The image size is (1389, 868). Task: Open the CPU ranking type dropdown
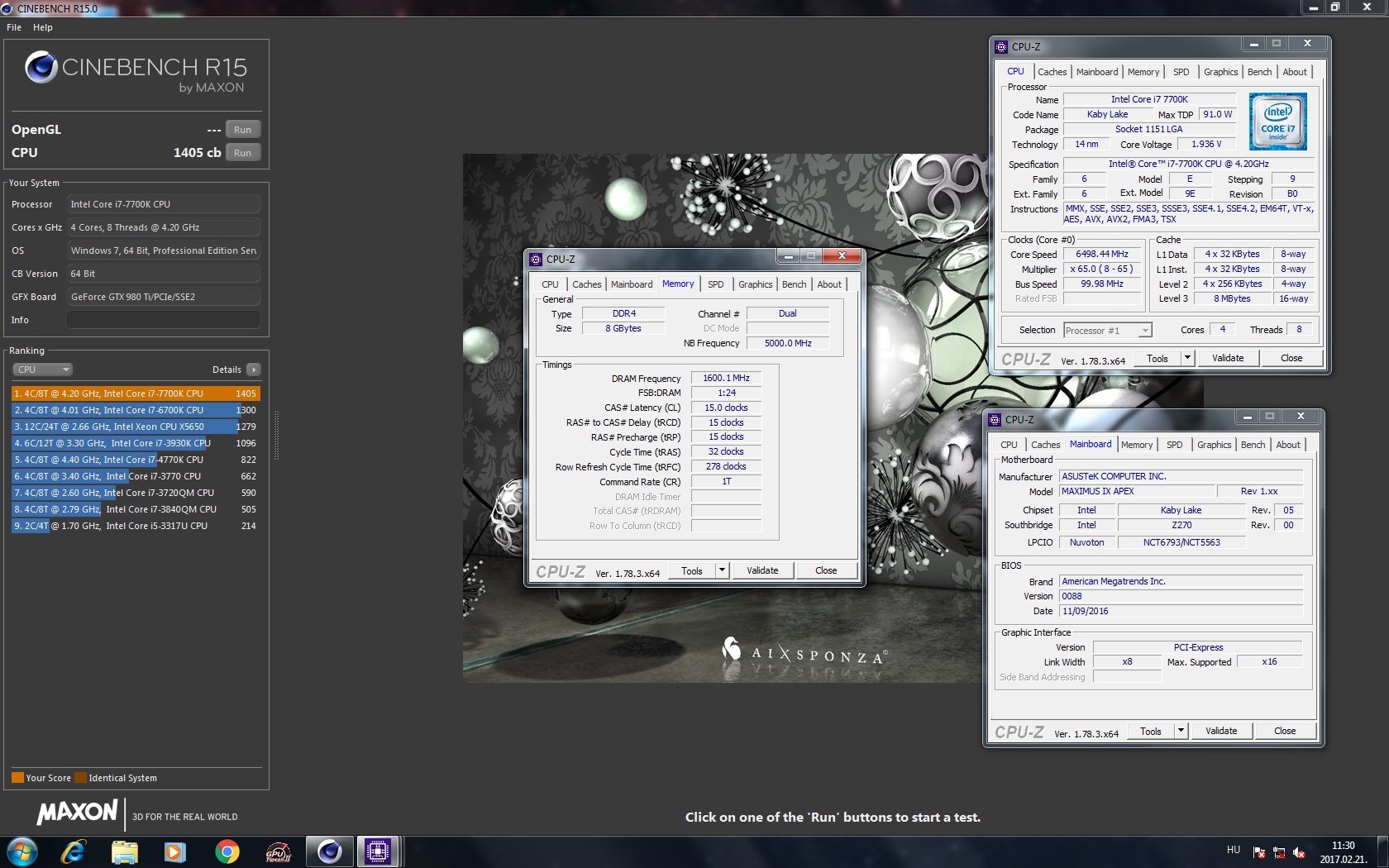pyautogui.click(x=42, y=370)
